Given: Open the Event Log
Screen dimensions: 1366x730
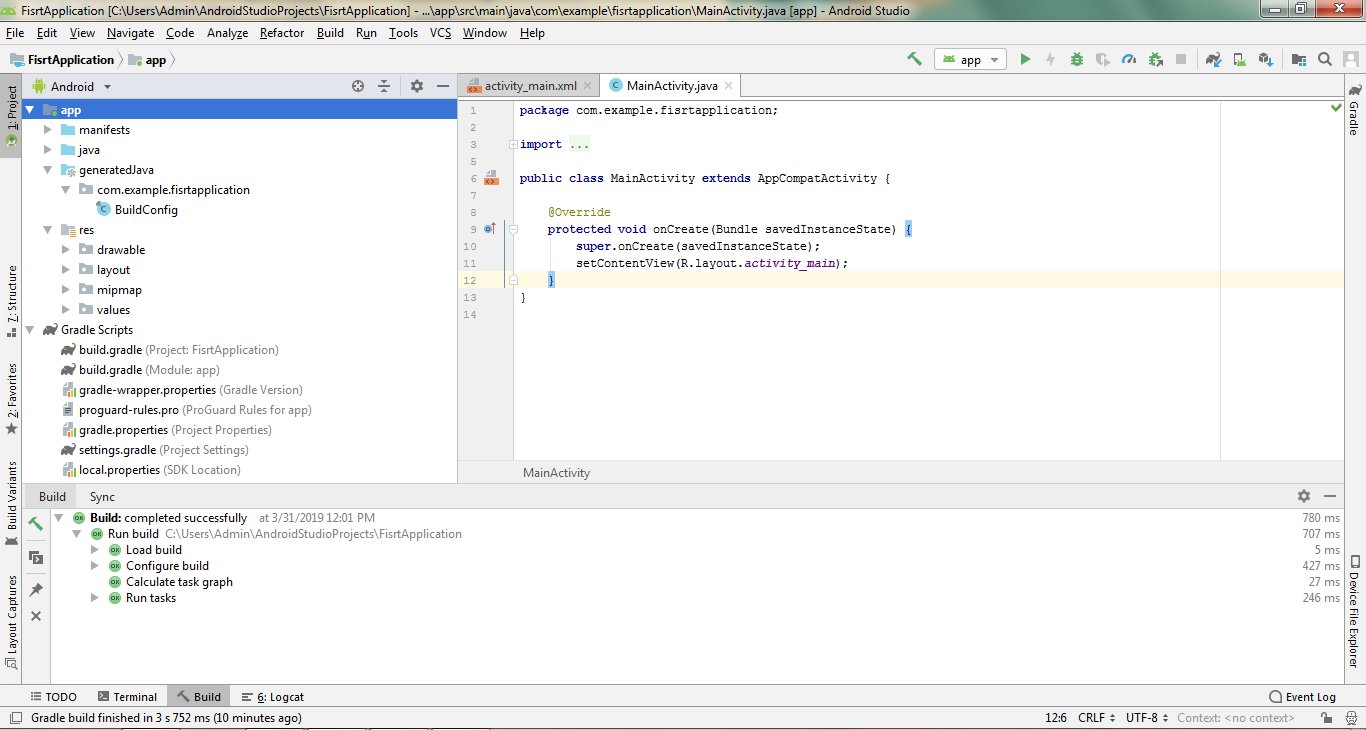Looking at the screenshot, I should coord(1302,697).
